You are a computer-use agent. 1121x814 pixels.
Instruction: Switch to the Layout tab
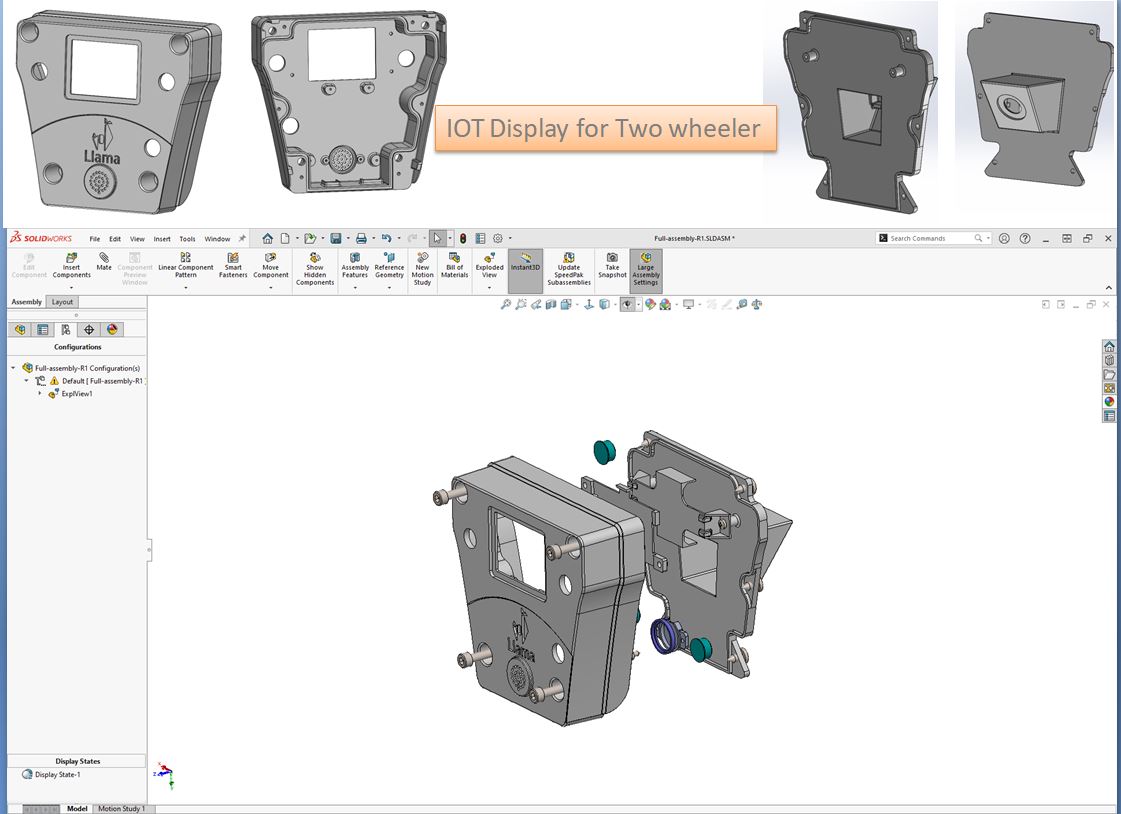[x=62, y=302]
